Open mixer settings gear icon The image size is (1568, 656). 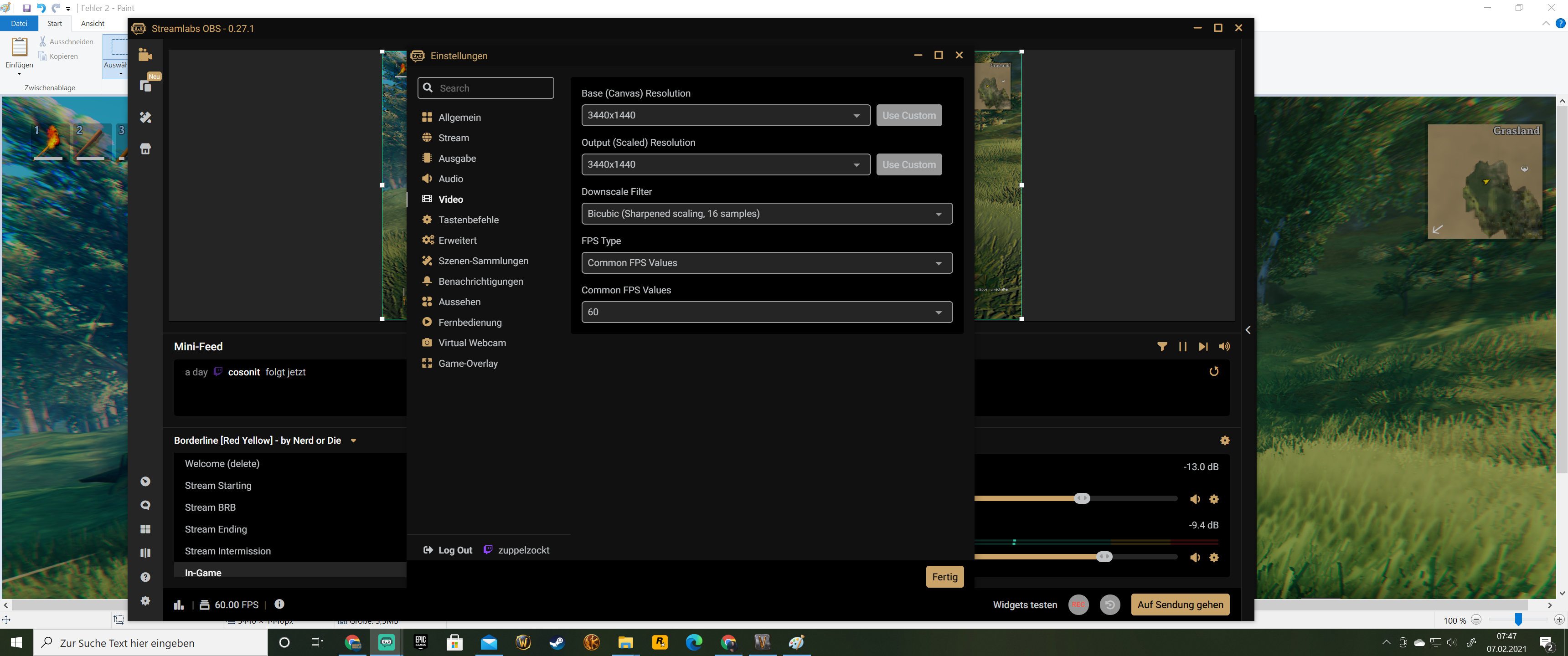[x=1225, y=441]
